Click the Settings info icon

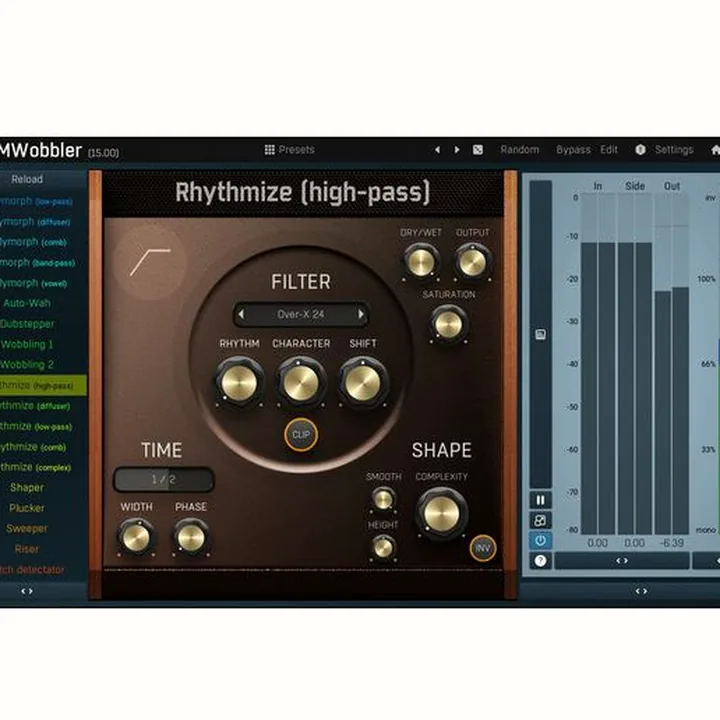(x=641, y=150)
